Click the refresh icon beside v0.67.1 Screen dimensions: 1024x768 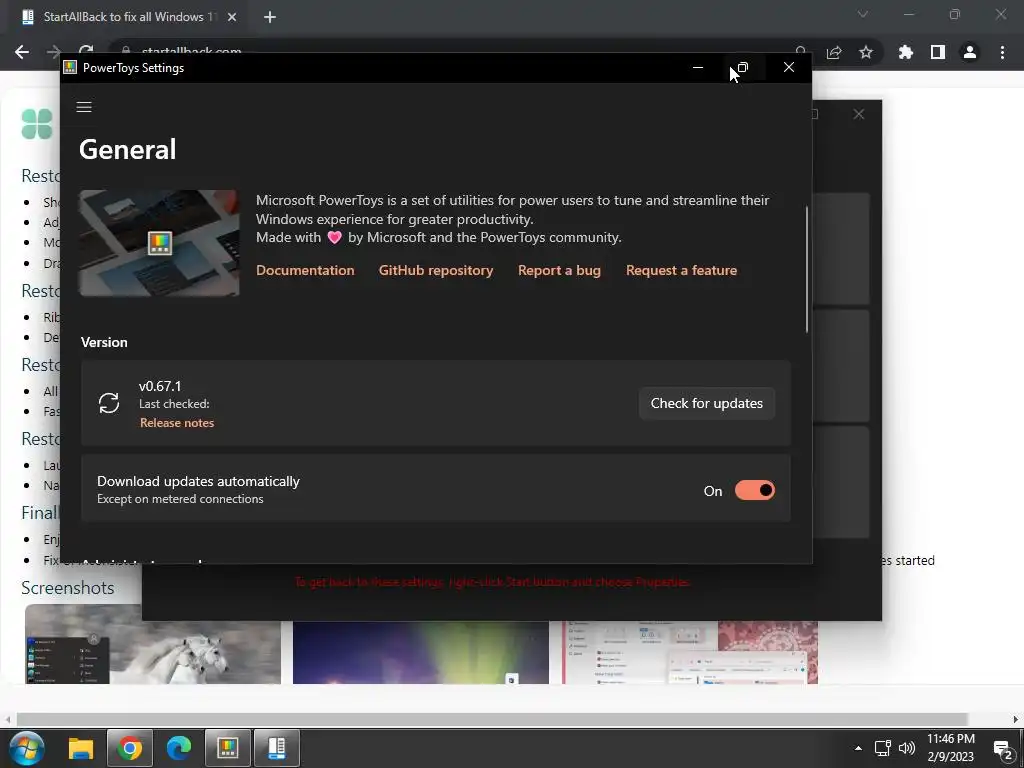pyautogui.click(x=109, y=403)
